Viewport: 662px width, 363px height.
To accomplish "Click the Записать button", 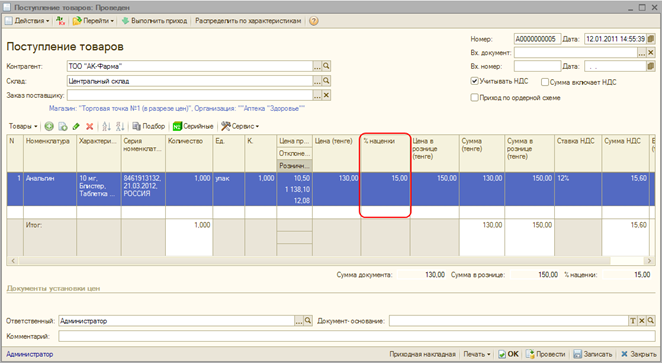I will tap(593, 354).
